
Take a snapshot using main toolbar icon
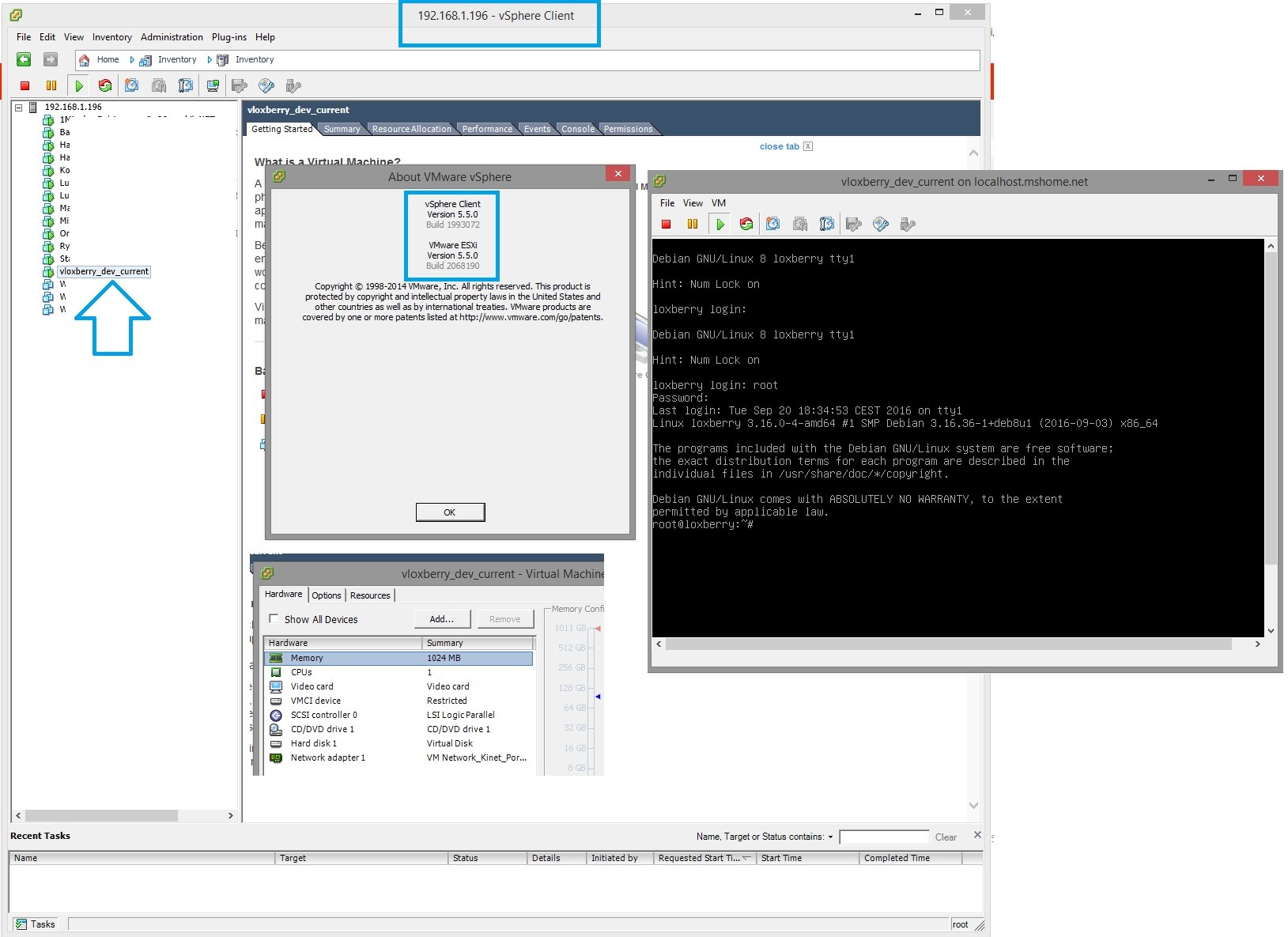[132, 85]
